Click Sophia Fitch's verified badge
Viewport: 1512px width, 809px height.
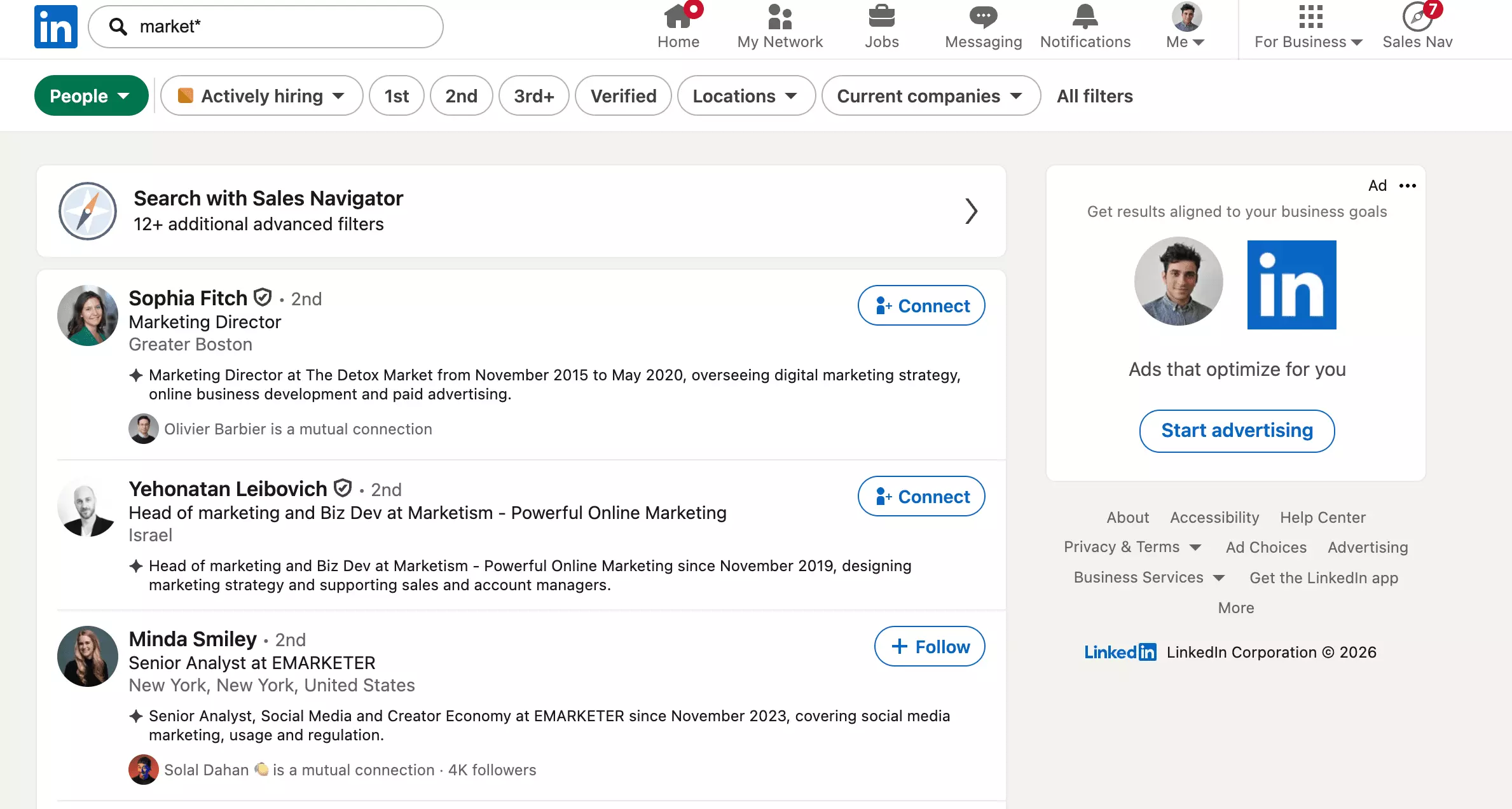point(263,298)
